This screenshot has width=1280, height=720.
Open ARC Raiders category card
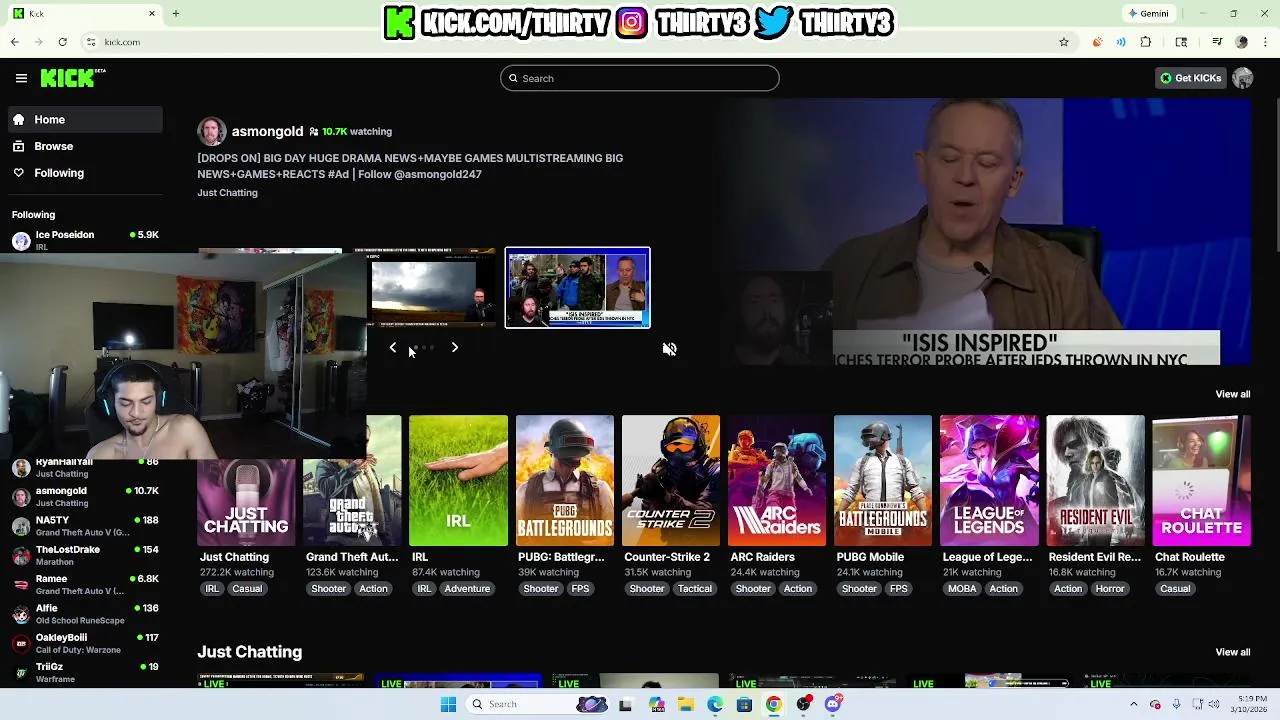point(776,481)
